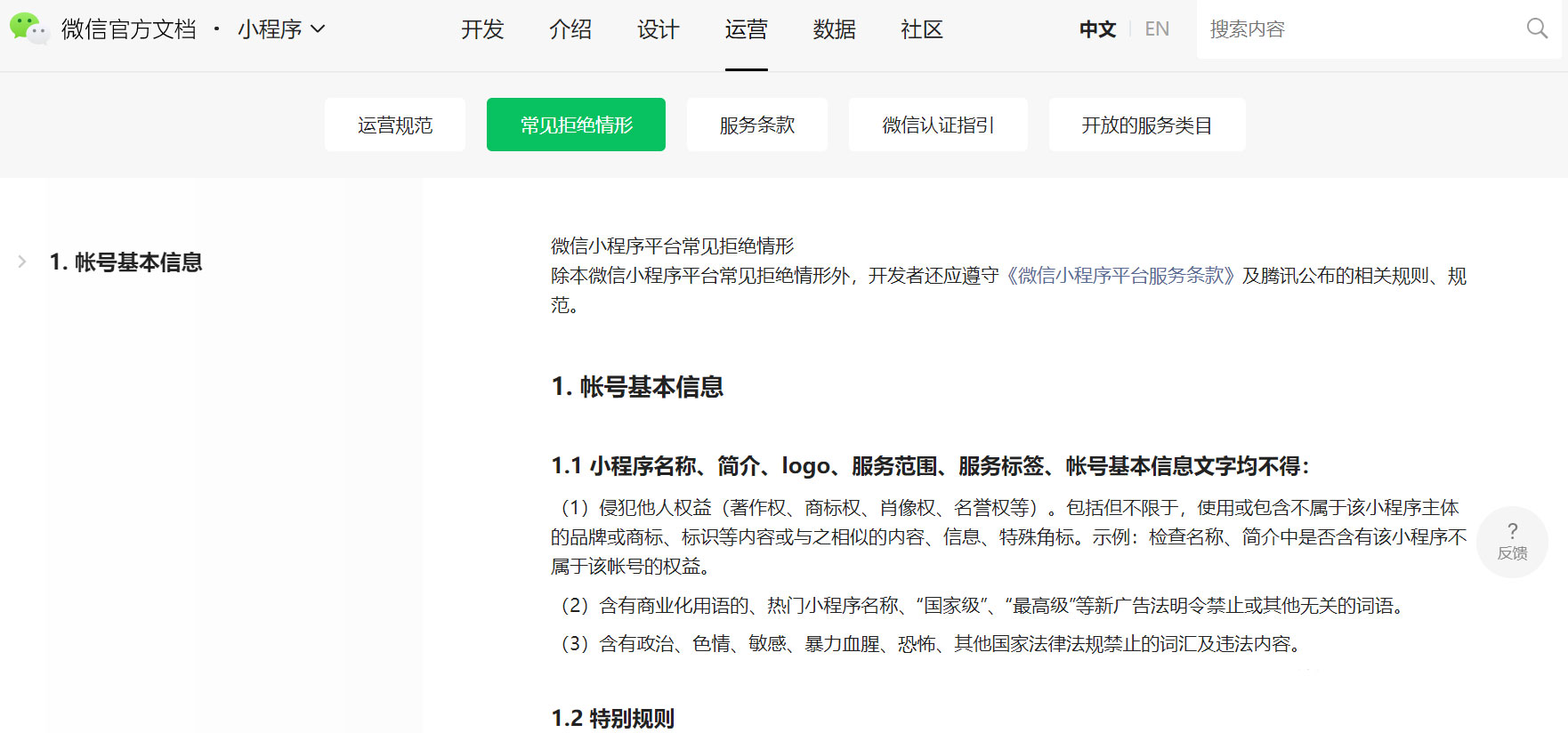Click paragraph (3) 含有政治、色情

pos(929,644)
